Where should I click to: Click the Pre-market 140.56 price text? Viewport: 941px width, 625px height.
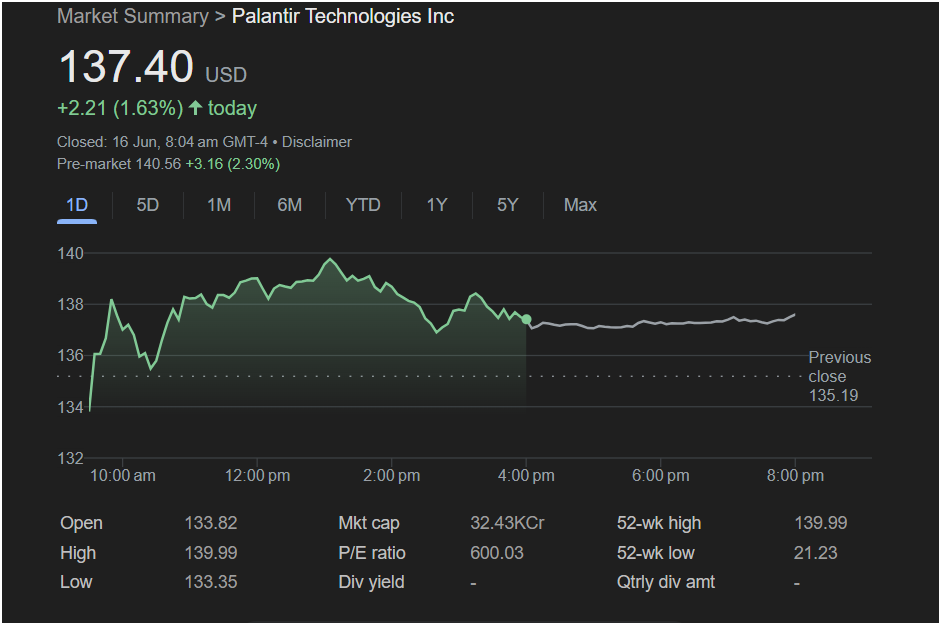(119, 164)
